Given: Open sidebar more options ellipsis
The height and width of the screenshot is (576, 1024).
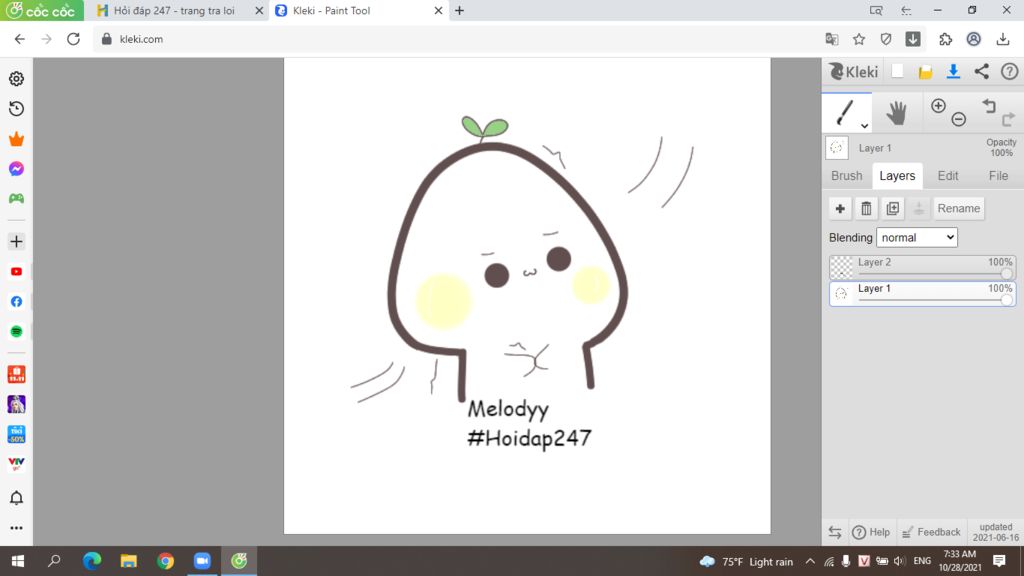Looking at the screenshot, I should pyautogui.click(x=16, y=528).
